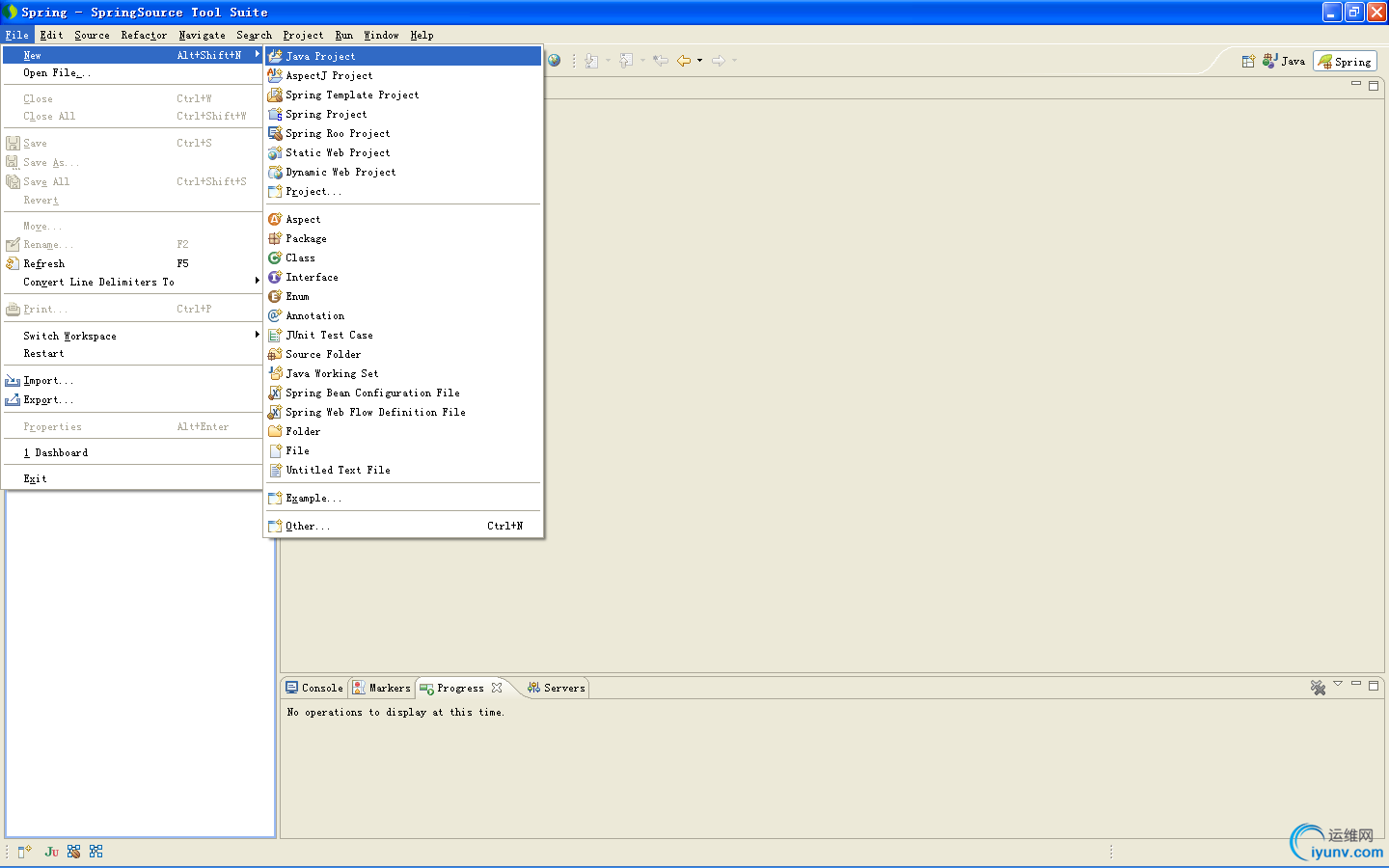Choose Exit from the File menu
The width and height of the screenshot is (1389, 868).
pyautogui.click(x=133, y=478)
